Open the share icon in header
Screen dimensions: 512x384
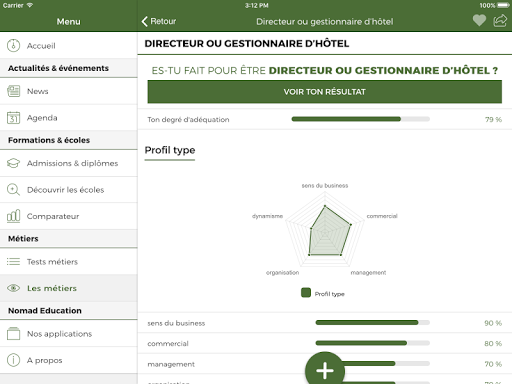(x=500, y=21)
